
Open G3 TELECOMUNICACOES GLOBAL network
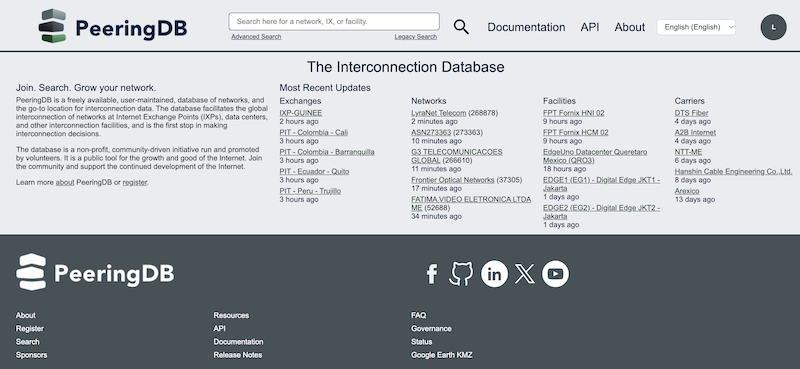[457, 156]
